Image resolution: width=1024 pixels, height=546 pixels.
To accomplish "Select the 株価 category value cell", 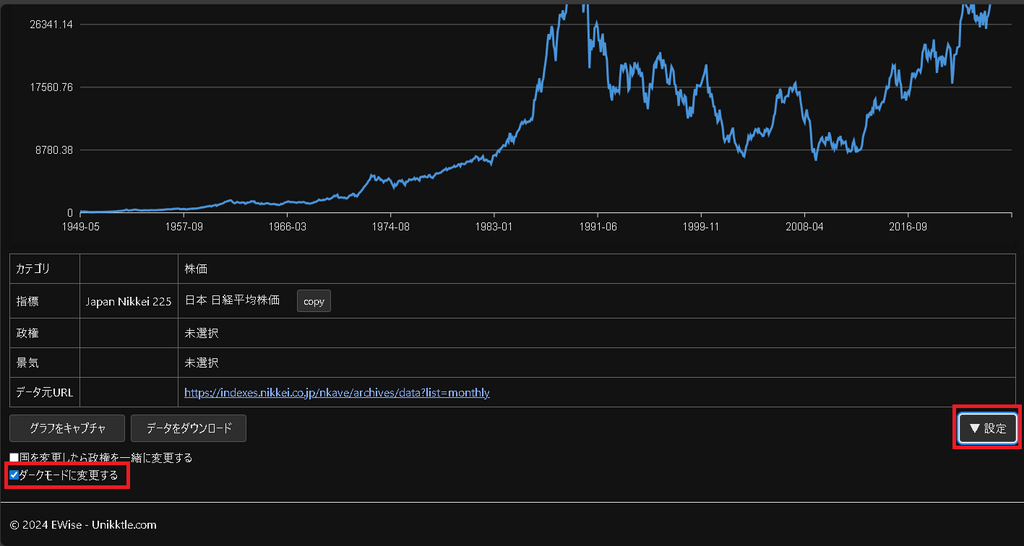I will tap(196, 269).
